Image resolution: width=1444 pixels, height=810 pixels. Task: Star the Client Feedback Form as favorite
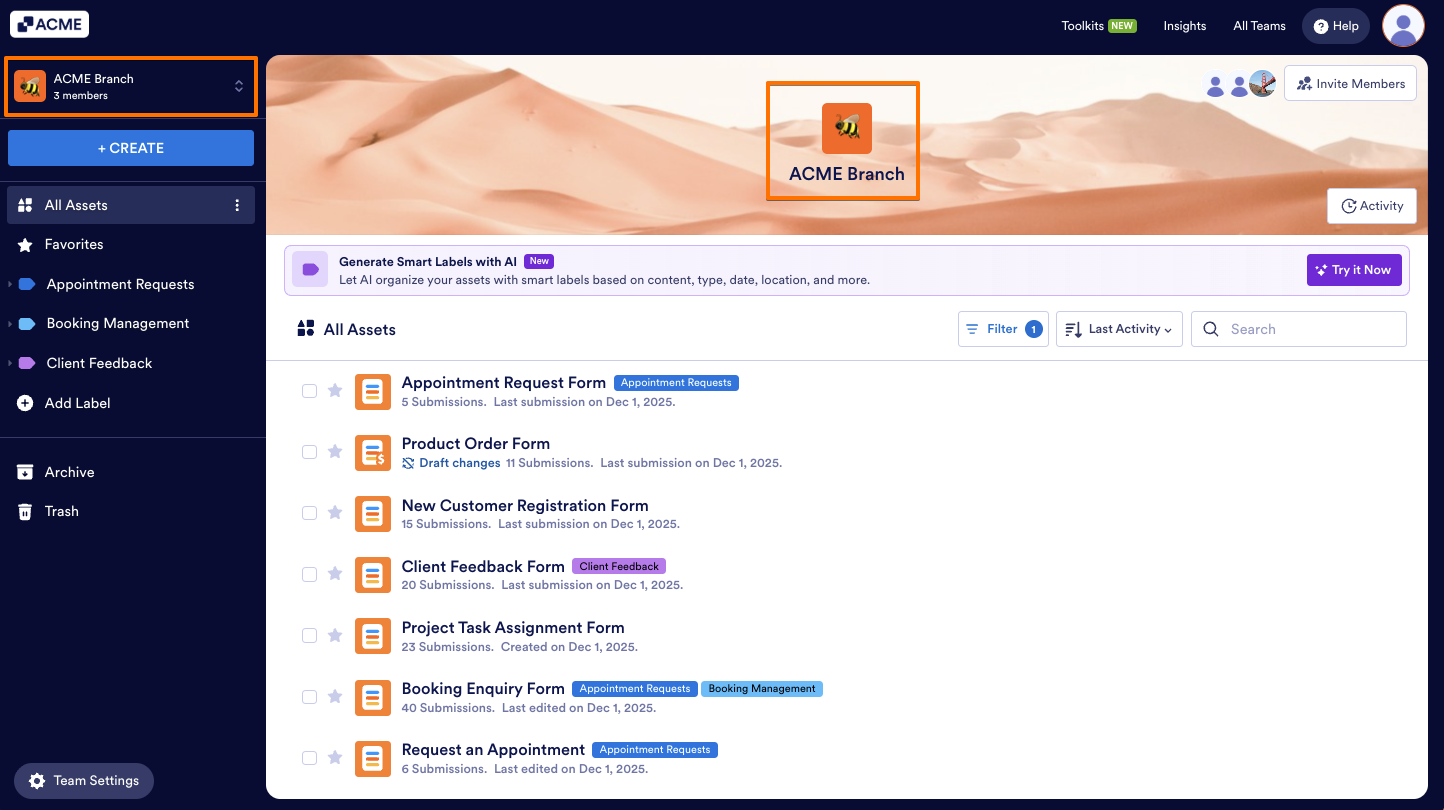point(335,574)
